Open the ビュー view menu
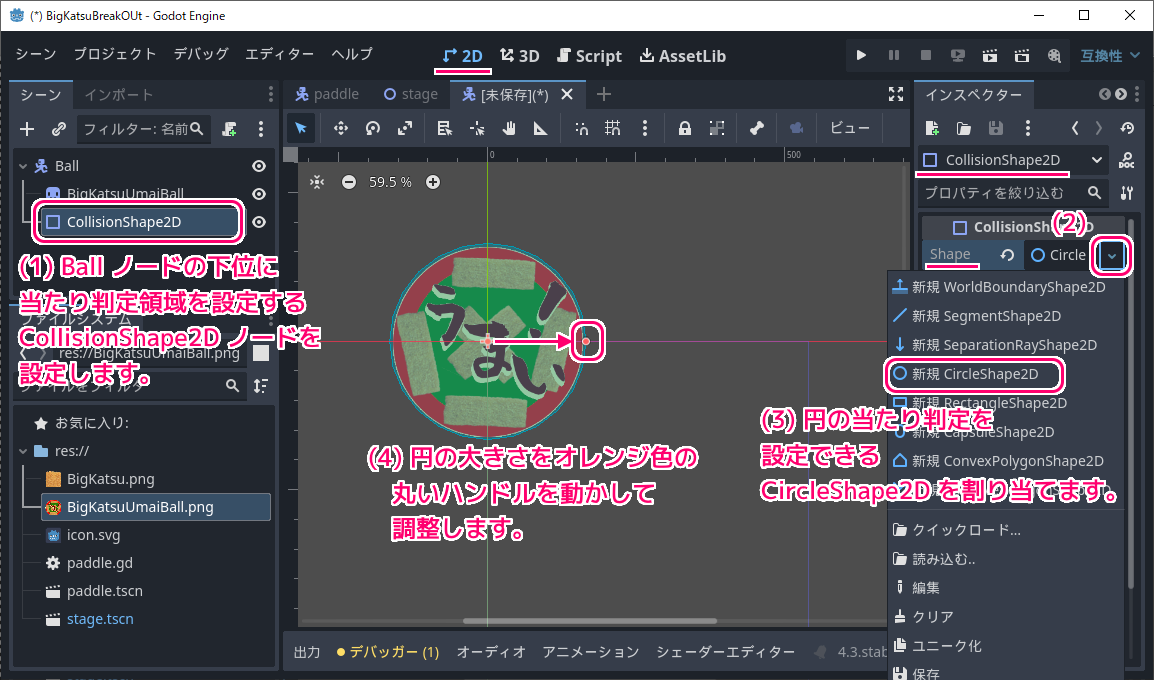This screenshot has height=680, width=1154. click(849, 128)
